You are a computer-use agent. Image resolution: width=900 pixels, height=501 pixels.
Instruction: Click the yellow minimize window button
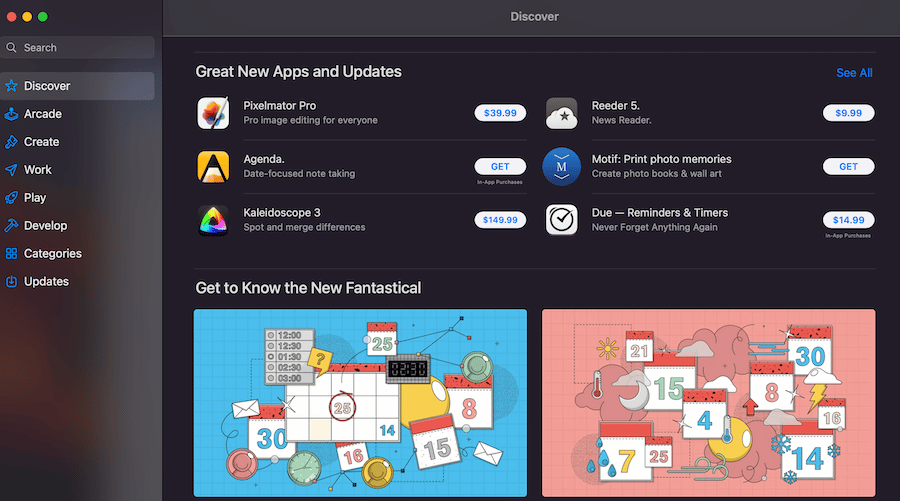27,17
